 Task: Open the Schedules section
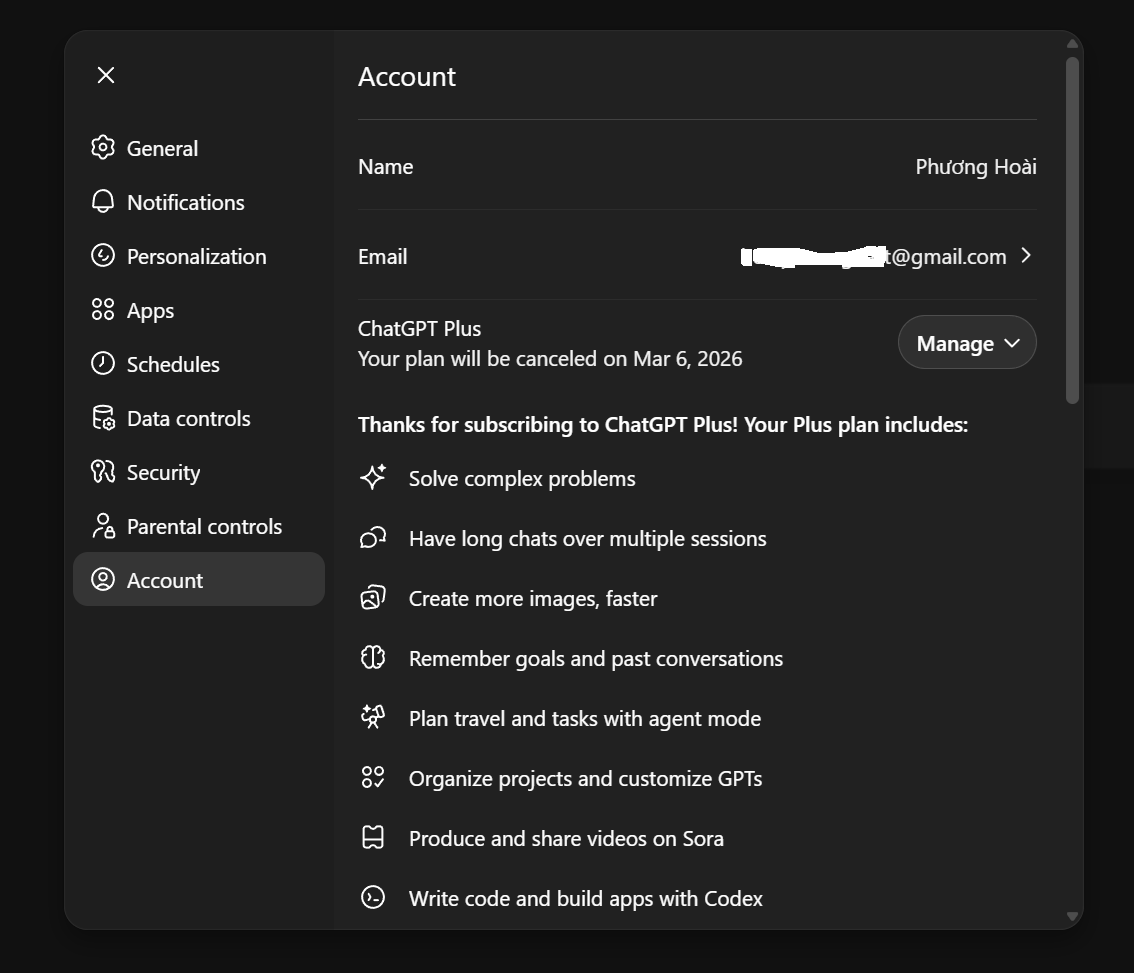pos(199,365)
